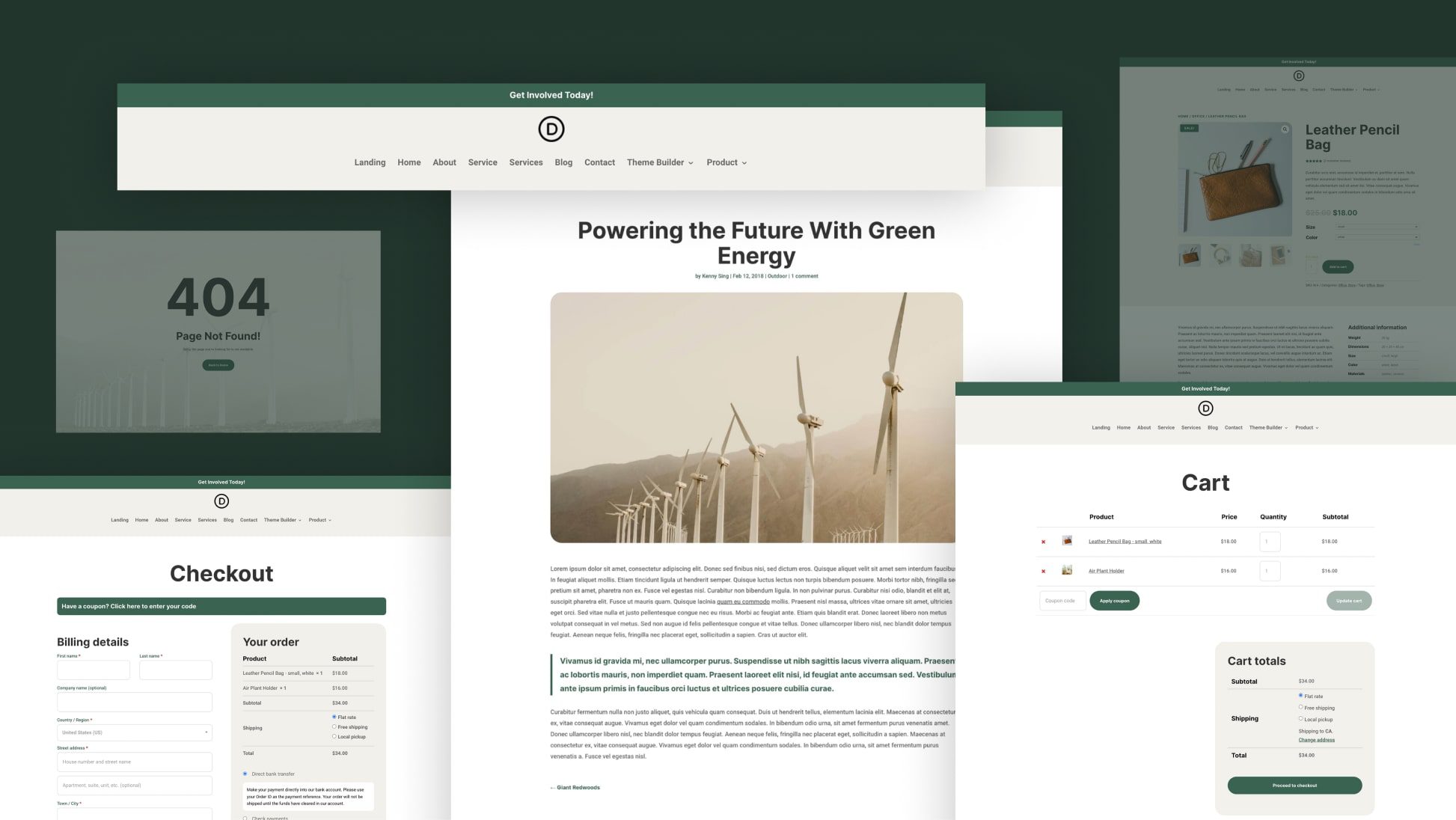Viewport: 1456px width, 820px height.
Task: Click 'Apply coupon' button in cart page
Action: click(x=1114, y=600)
